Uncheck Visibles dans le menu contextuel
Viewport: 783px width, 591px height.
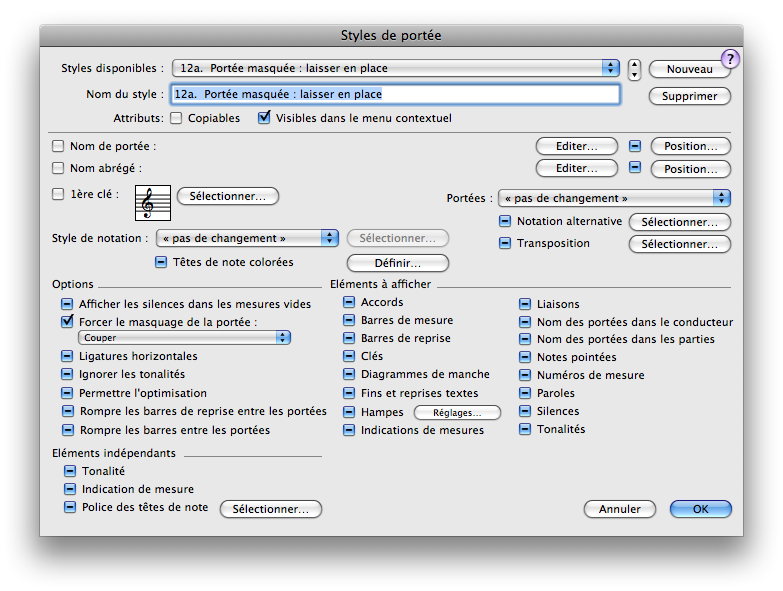click(264, 118)
